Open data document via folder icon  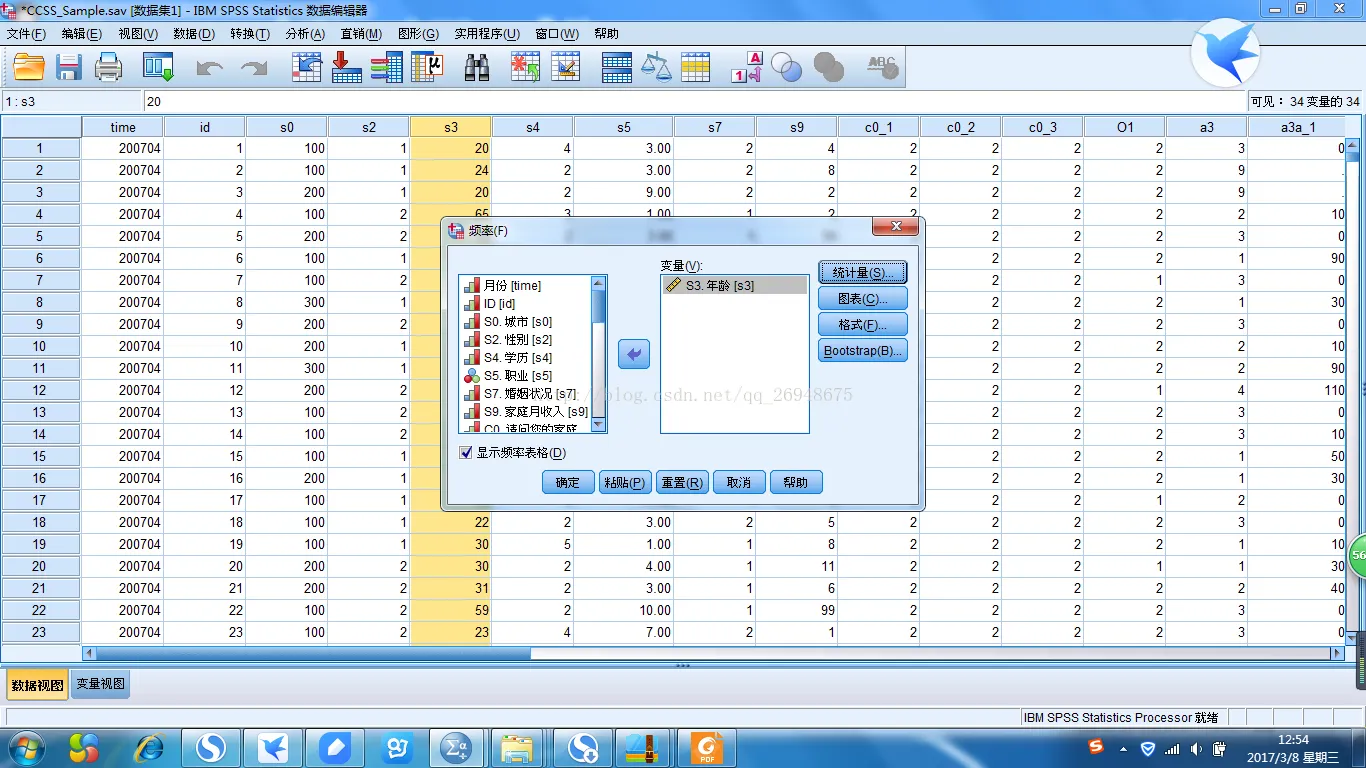28,67
